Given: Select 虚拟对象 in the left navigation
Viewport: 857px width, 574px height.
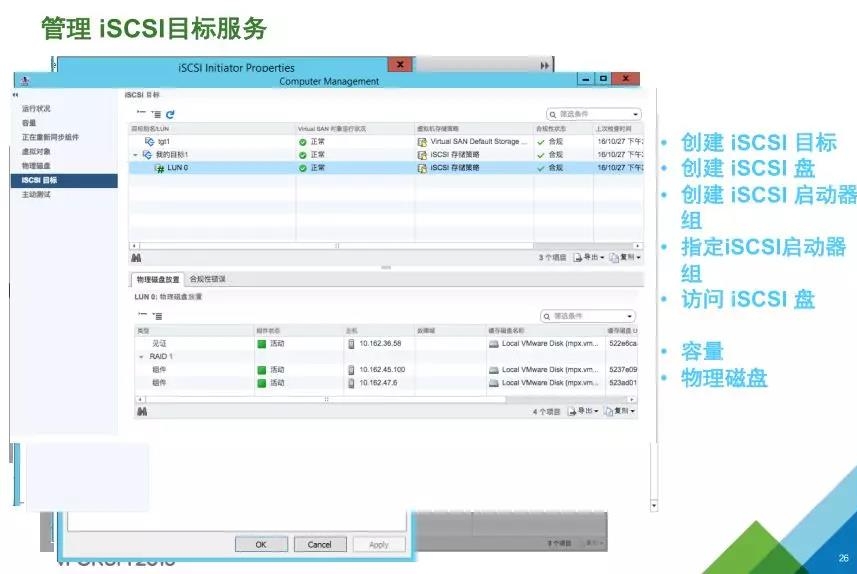Looking at the screenshot, I should [36, 151].
